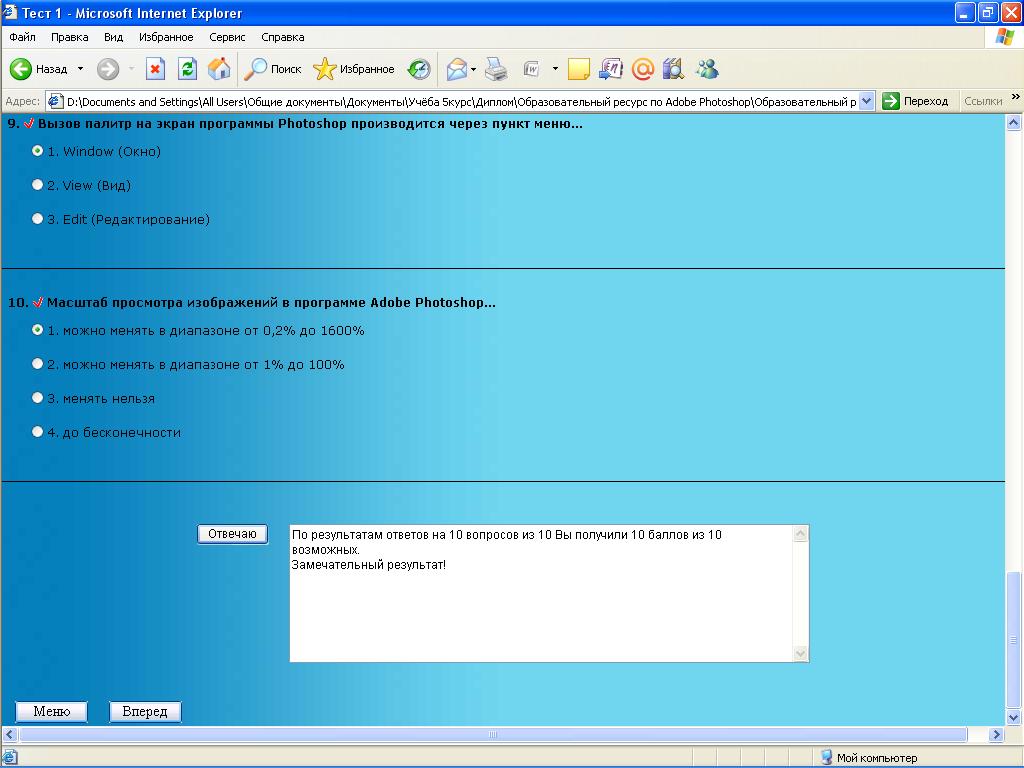Screen dimensions: 1024x768
Task: Expand the Edit button dropdown arrow
Action: coord(555,69)
